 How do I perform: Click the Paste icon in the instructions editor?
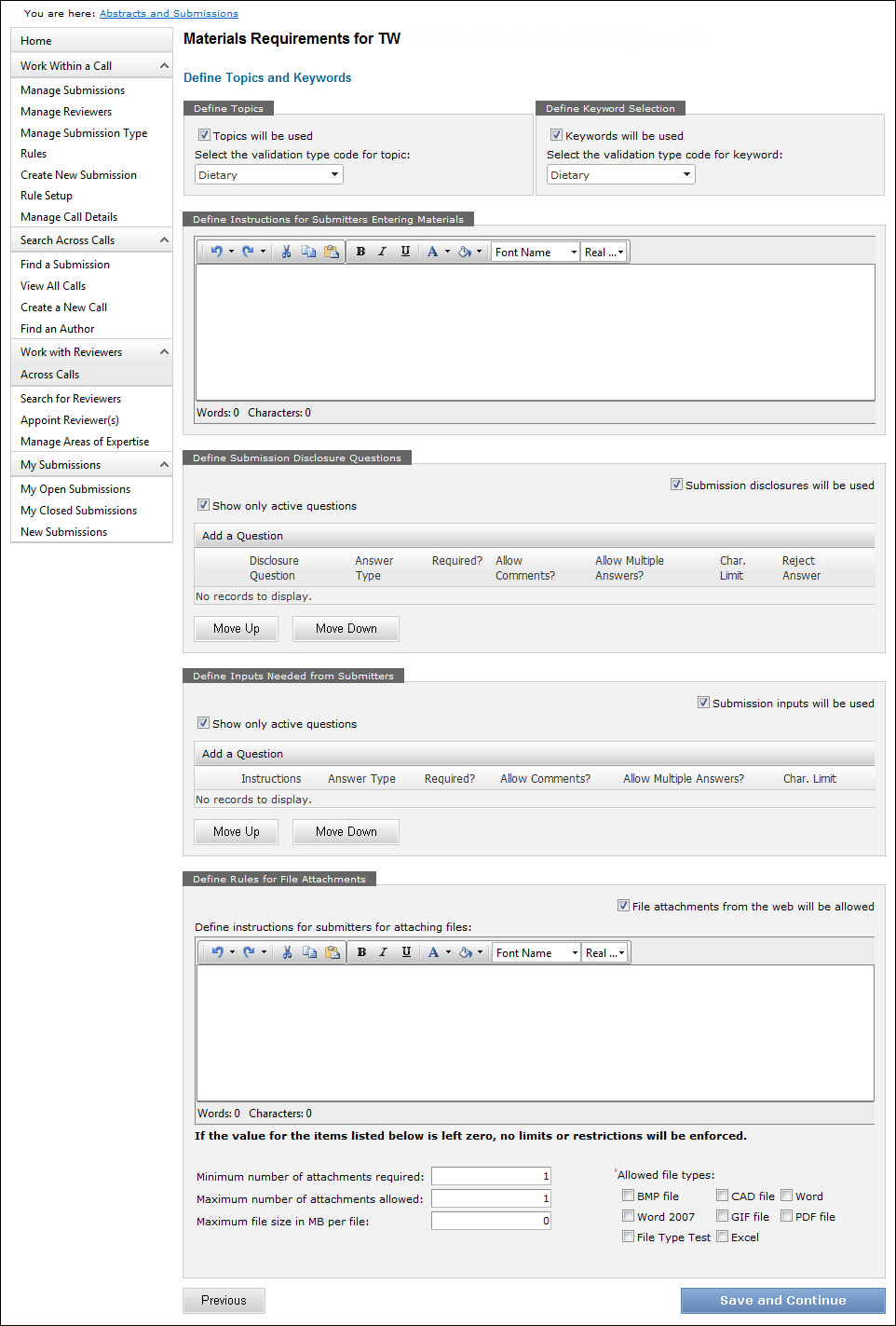click(331, 252)
